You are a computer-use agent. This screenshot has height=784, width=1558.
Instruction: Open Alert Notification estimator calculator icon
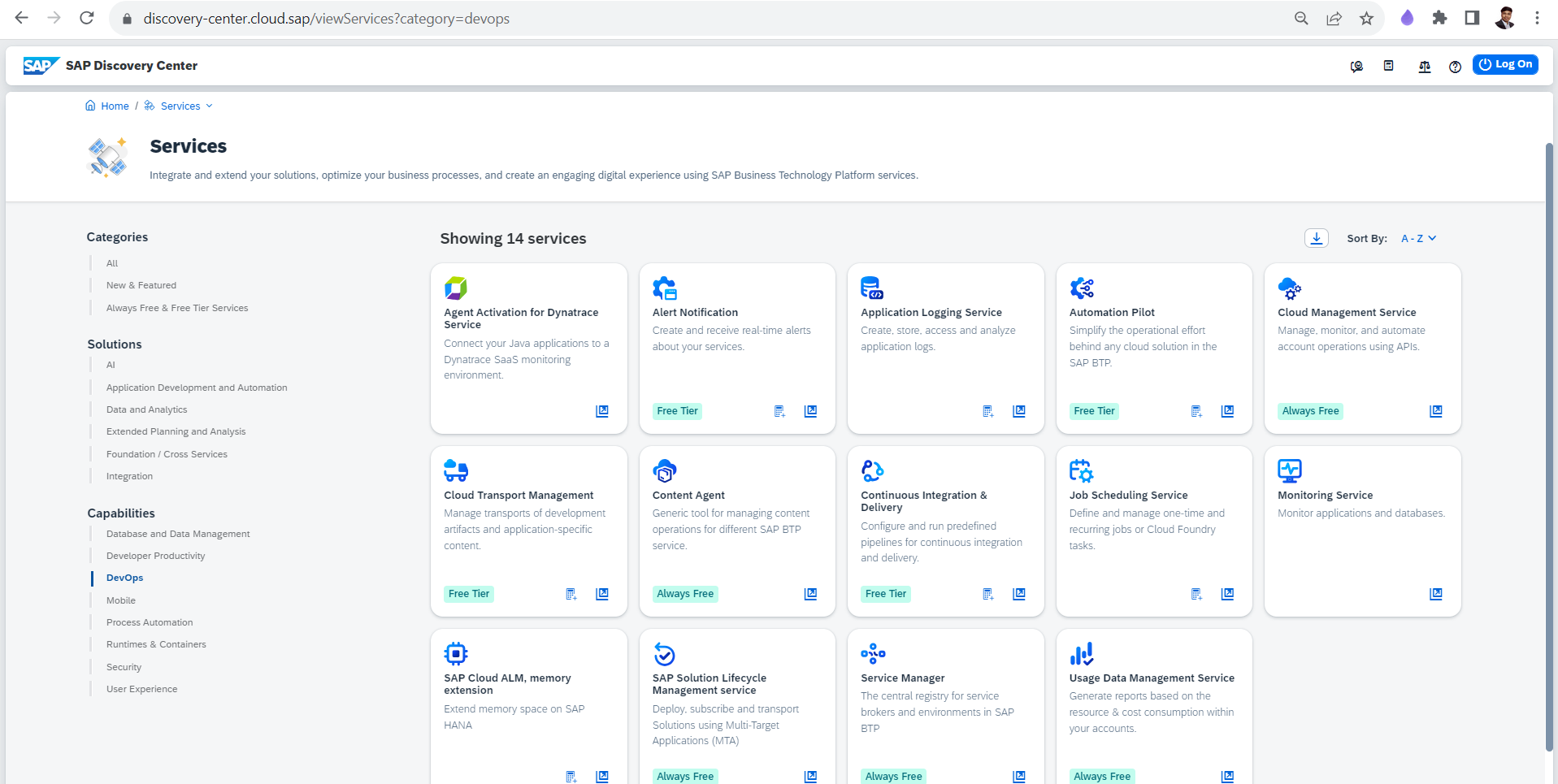779,411
